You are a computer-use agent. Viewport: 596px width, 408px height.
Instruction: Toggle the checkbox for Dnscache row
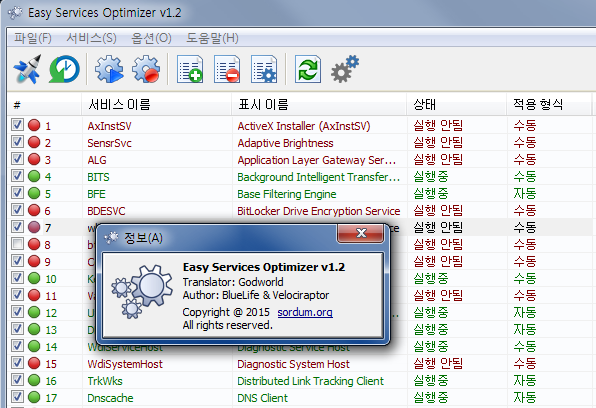tap(17, 397)
